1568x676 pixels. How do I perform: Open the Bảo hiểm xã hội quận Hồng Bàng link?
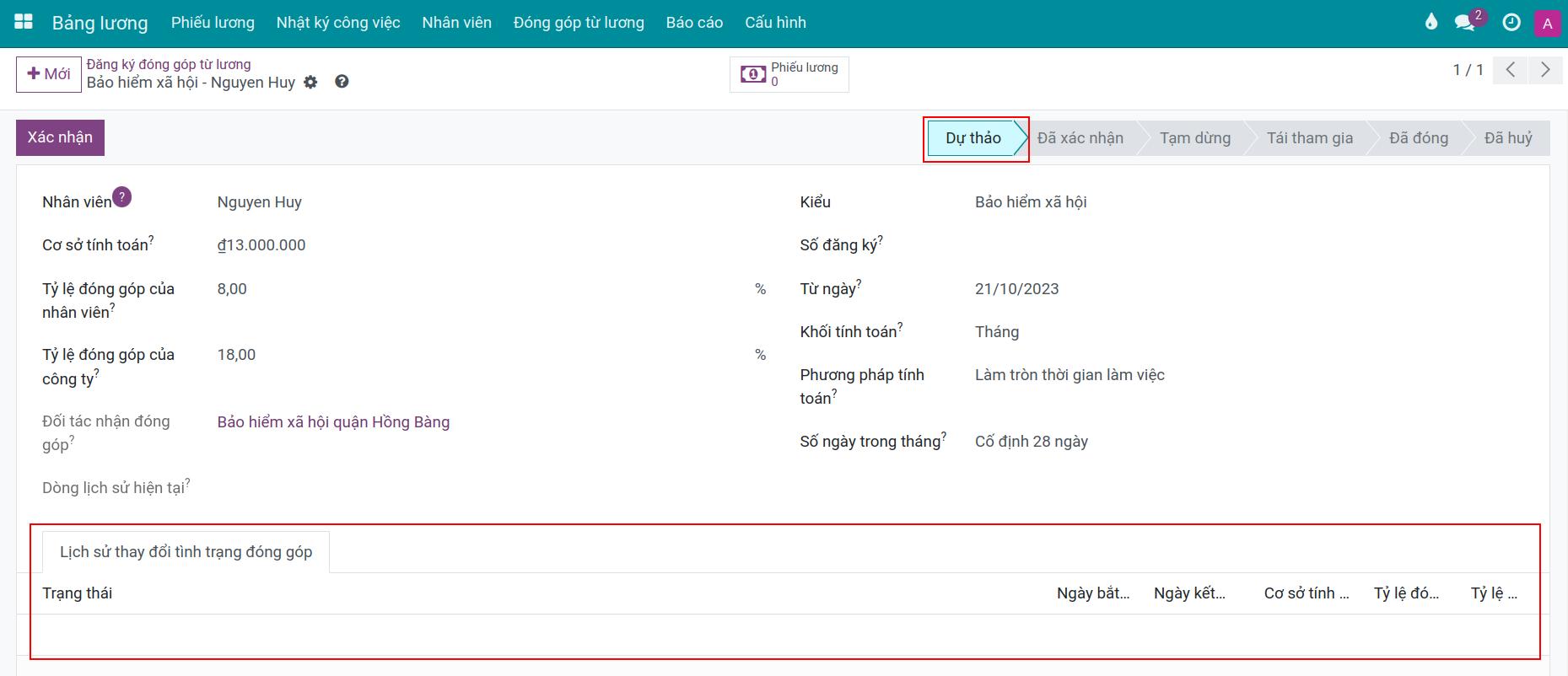coord(333,421)
